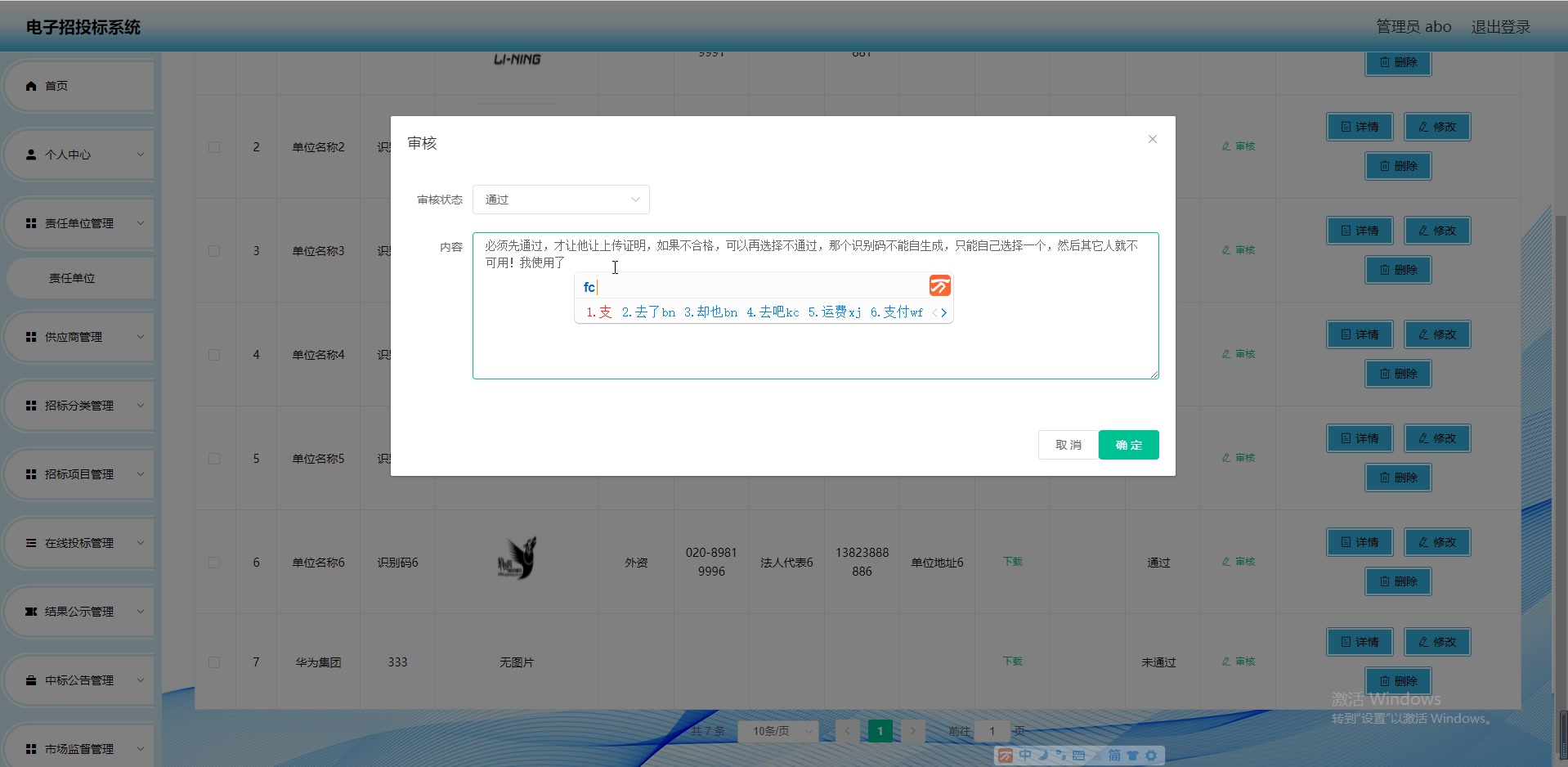This screenshot has height=767, width=1568.
Task: Toggle 中 to switch IME input language
Action: 1025,755
